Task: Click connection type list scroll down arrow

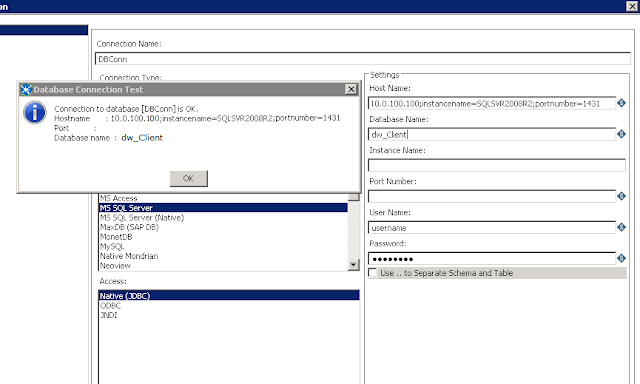Action: [353, 265]
